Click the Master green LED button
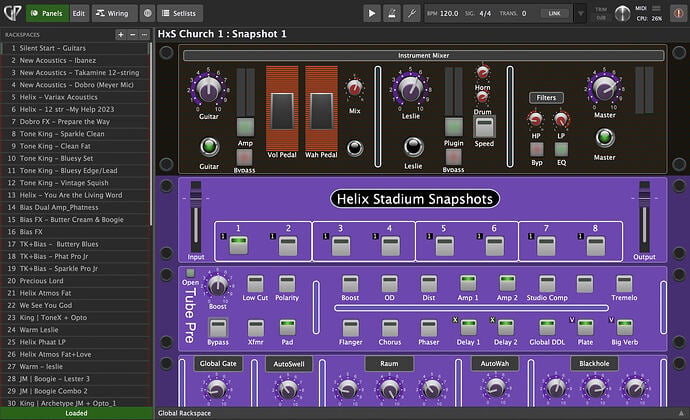This screenshot has width=690, height=420. click(x=605, y=137)
